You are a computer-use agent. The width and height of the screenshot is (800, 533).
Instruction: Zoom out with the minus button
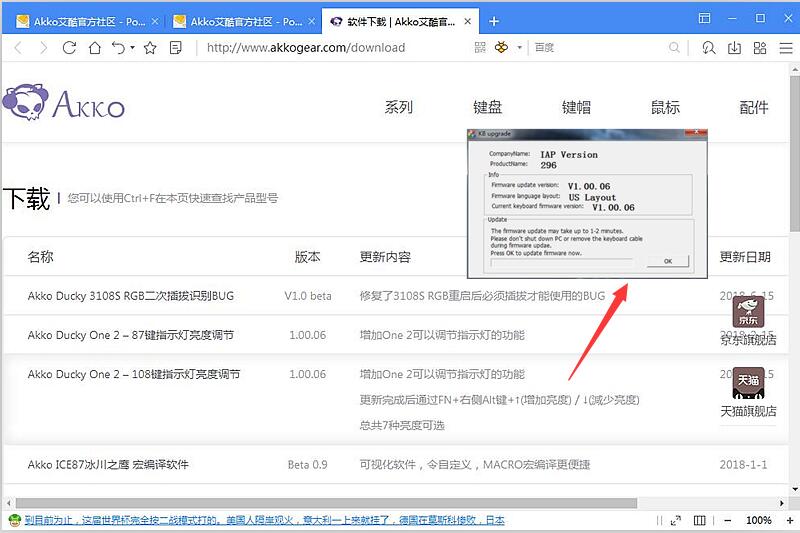tap(728, 521)
